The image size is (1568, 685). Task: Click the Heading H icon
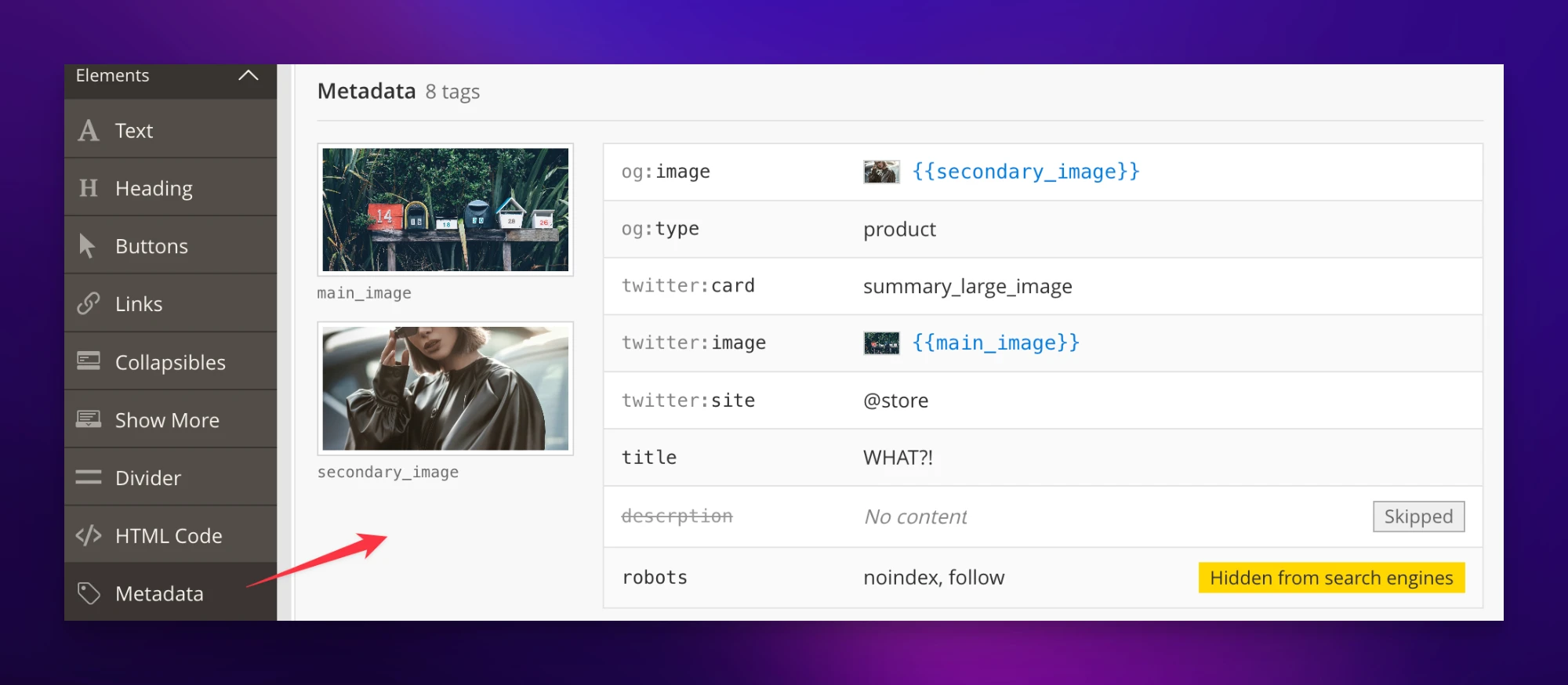point(89,188)
